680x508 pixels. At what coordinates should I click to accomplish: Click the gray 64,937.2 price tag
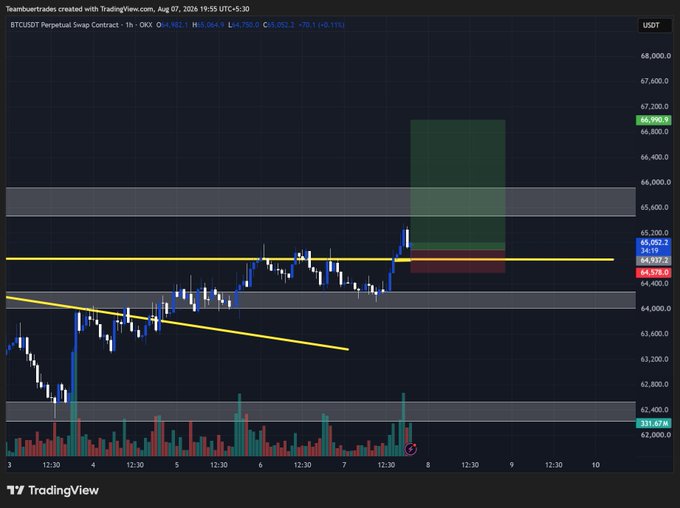[654, 260]
